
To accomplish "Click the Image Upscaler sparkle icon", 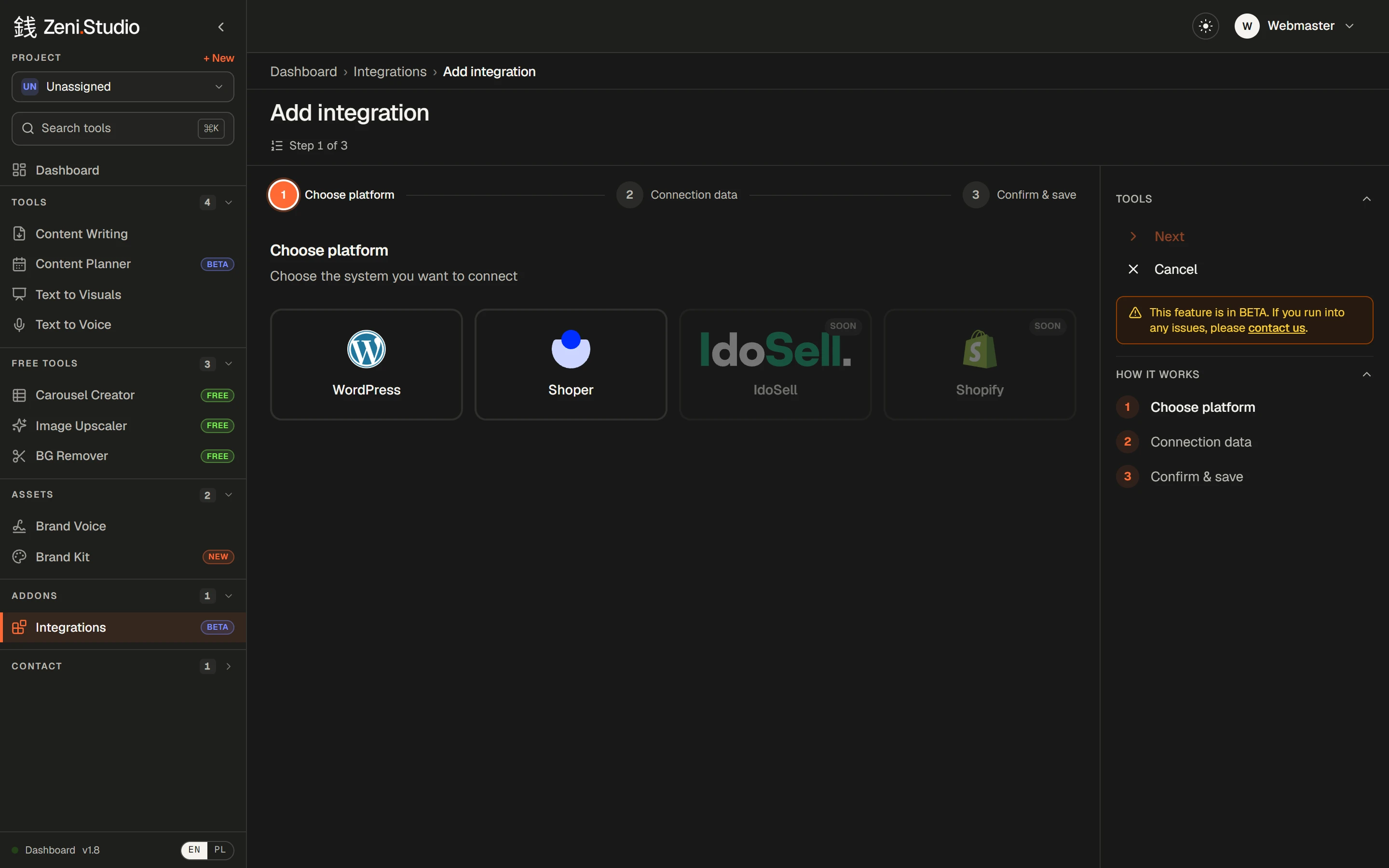I will [x=19, y=425].
